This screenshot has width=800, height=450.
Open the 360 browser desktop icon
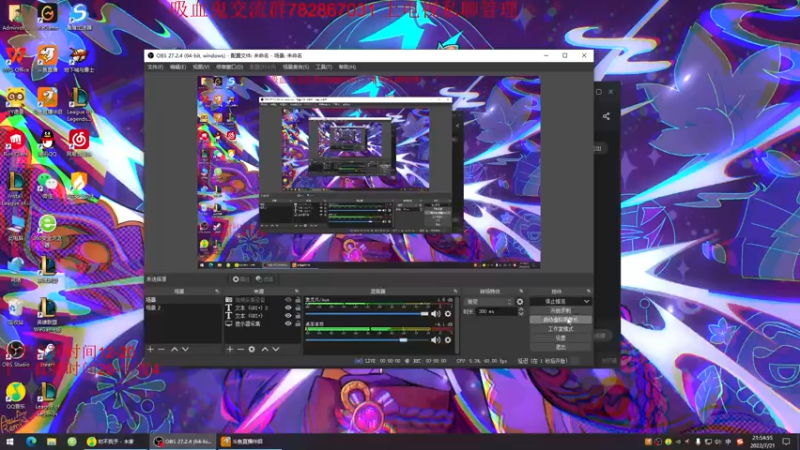[47, 228]
